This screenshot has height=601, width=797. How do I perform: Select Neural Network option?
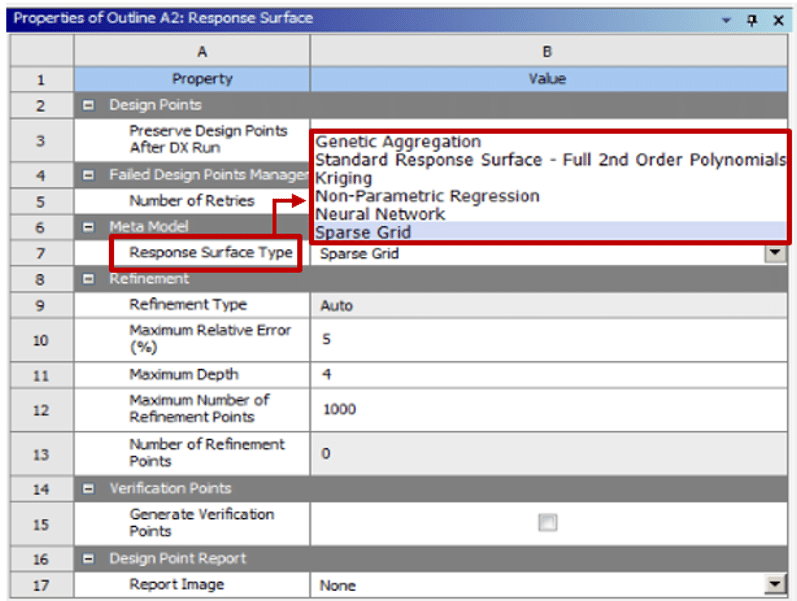[380, 214]
